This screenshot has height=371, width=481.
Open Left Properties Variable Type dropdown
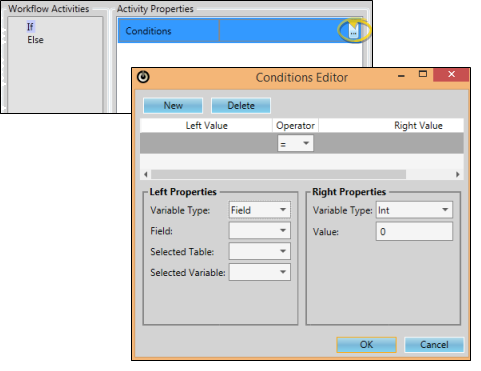click(x=260, y=210)
